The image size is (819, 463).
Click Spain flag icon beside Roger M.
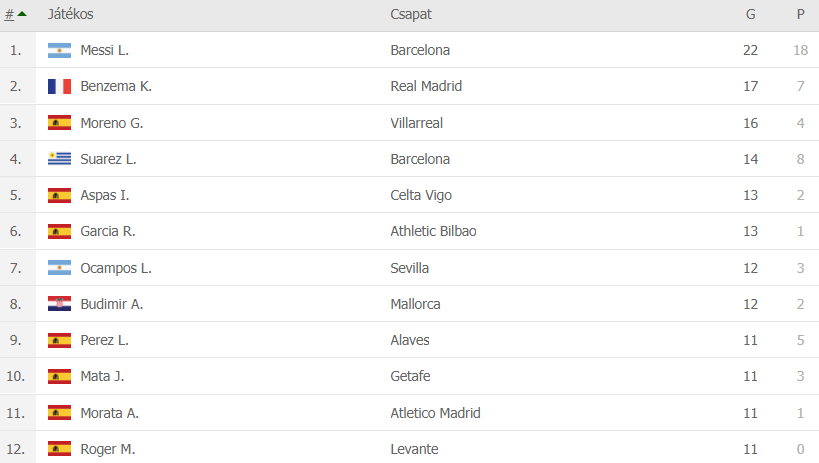[59, 449]
